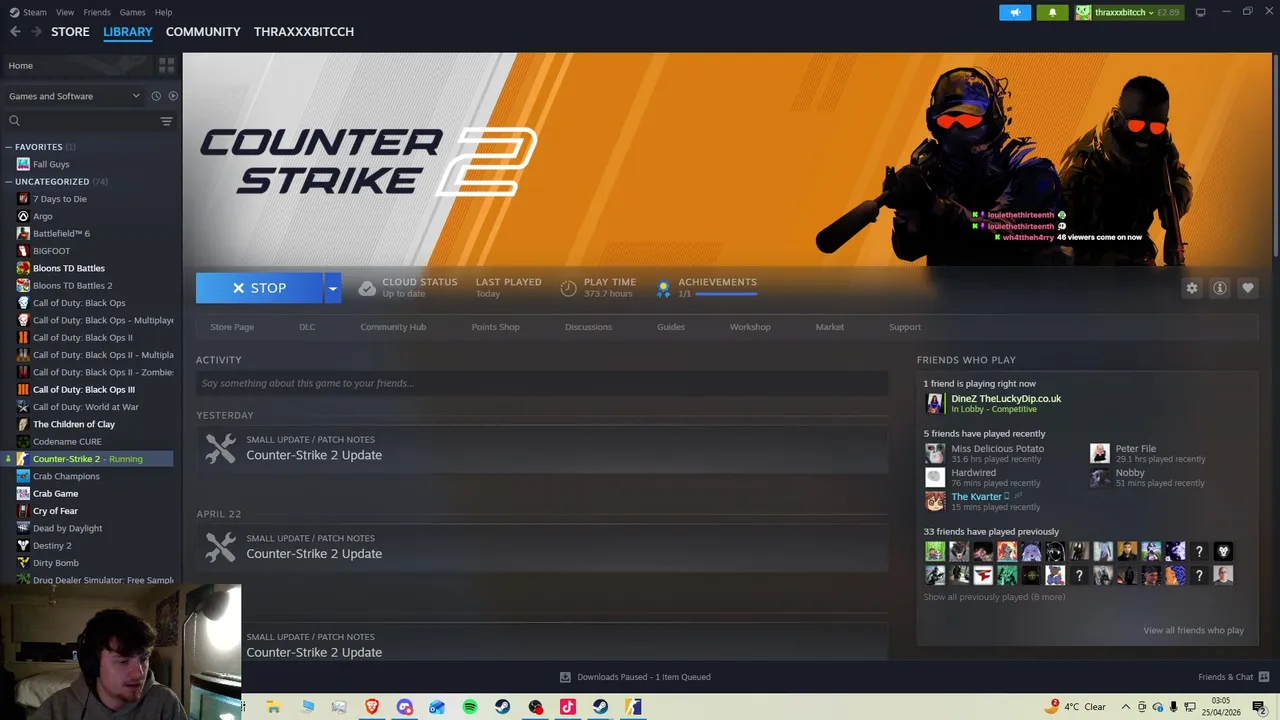
Task: Open the notifications bell icon
Action: [x=1052, y=12]
